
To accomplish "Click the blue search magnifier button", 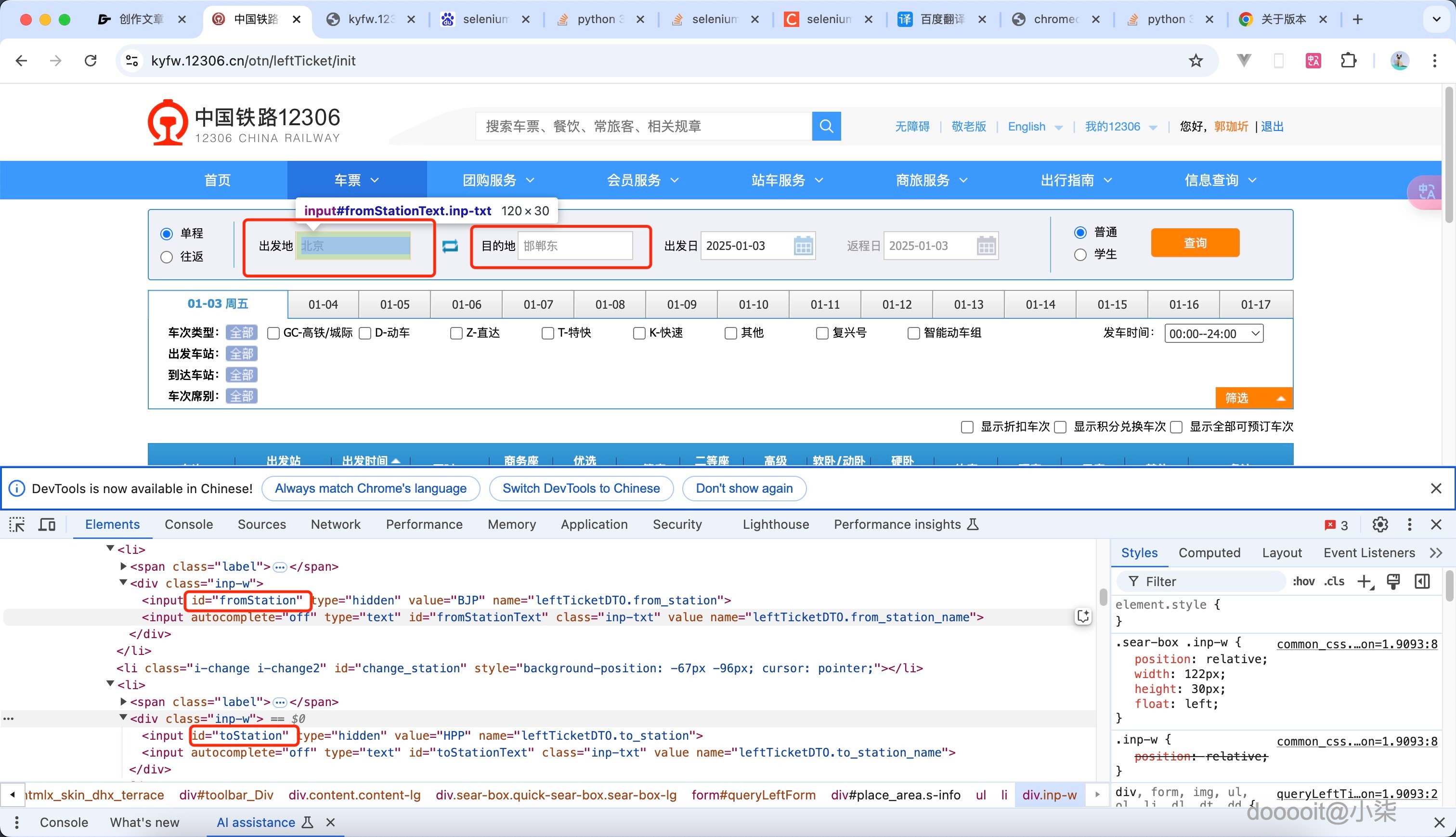I will pyautogui.click(x=826, y=126).
